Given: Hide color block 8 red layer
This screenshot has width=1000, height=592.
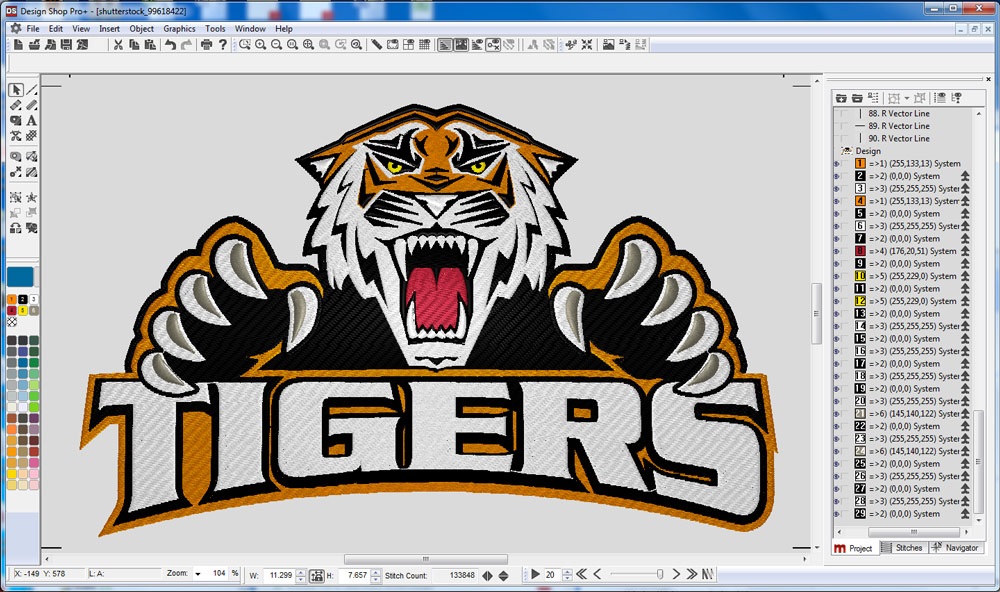Looking at the screenshot, I should [x=837, y=251].
